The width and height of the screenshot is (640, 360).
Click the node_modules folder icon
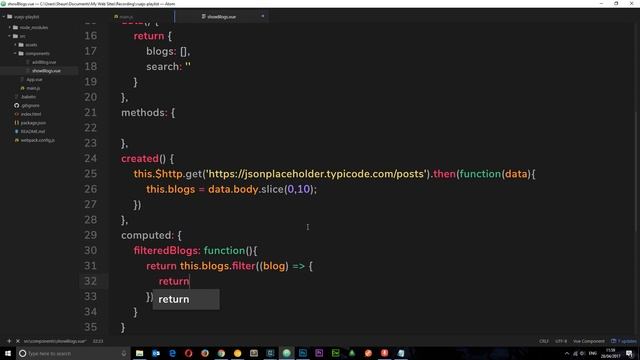coord(15,27)
